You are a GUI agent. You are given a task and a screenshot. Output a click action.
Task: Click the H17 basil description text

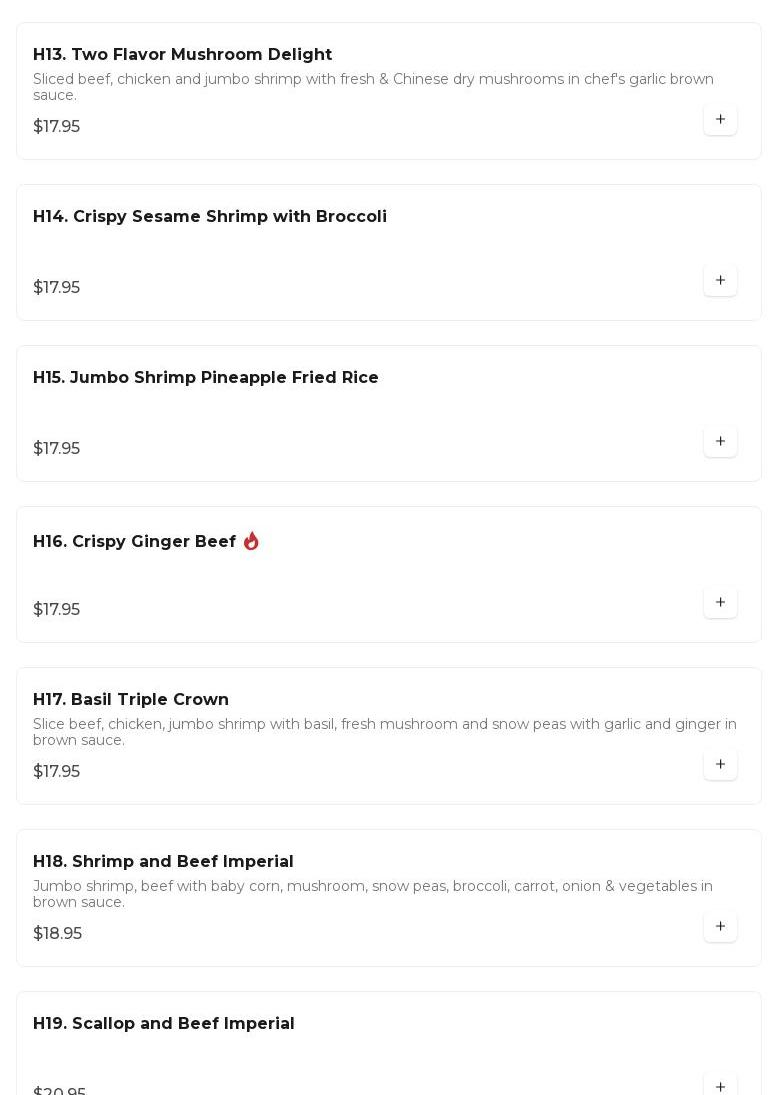pyautogui.click(x=384, y=732)
